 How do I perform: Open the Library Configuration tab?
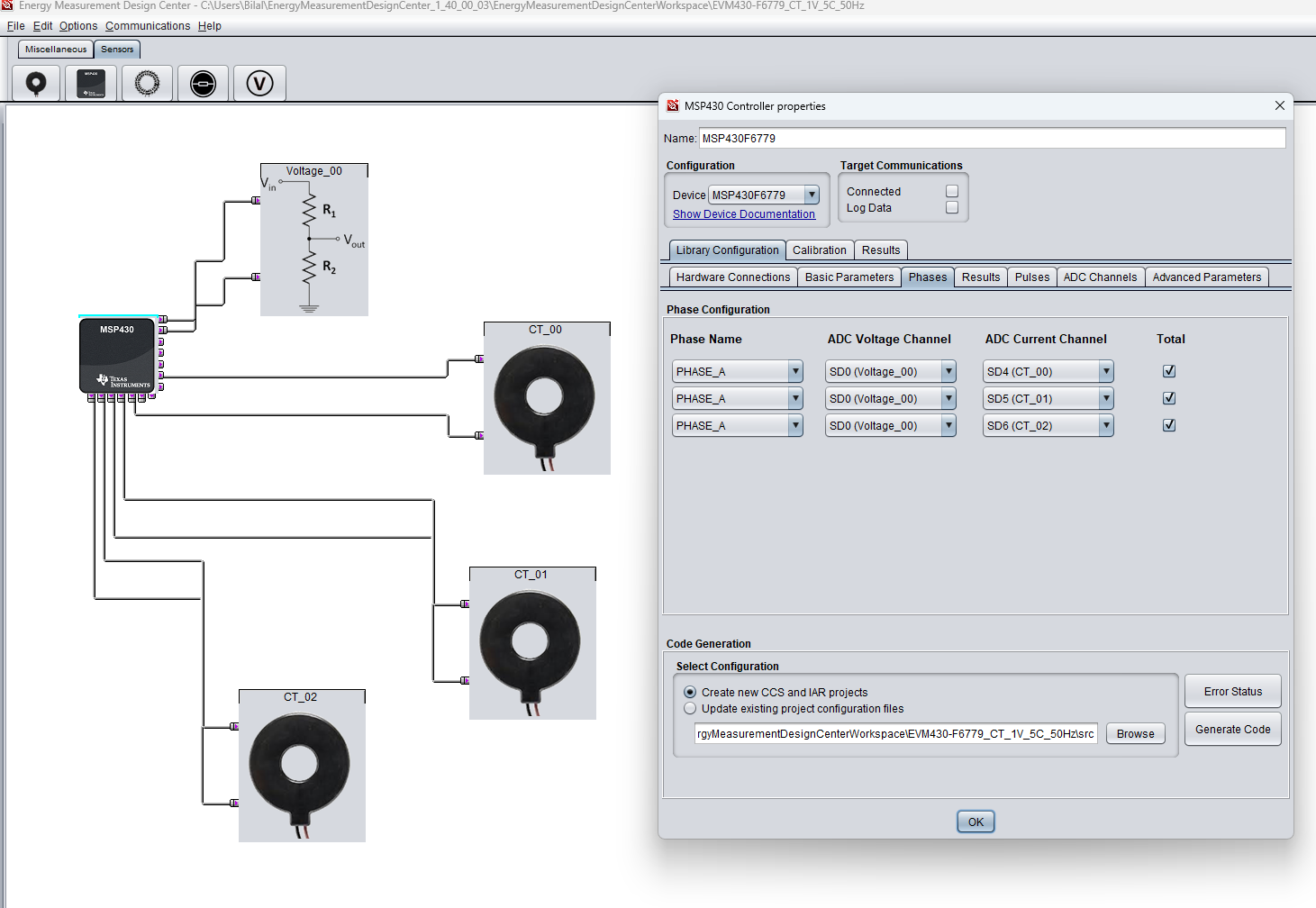pos(727,250)
